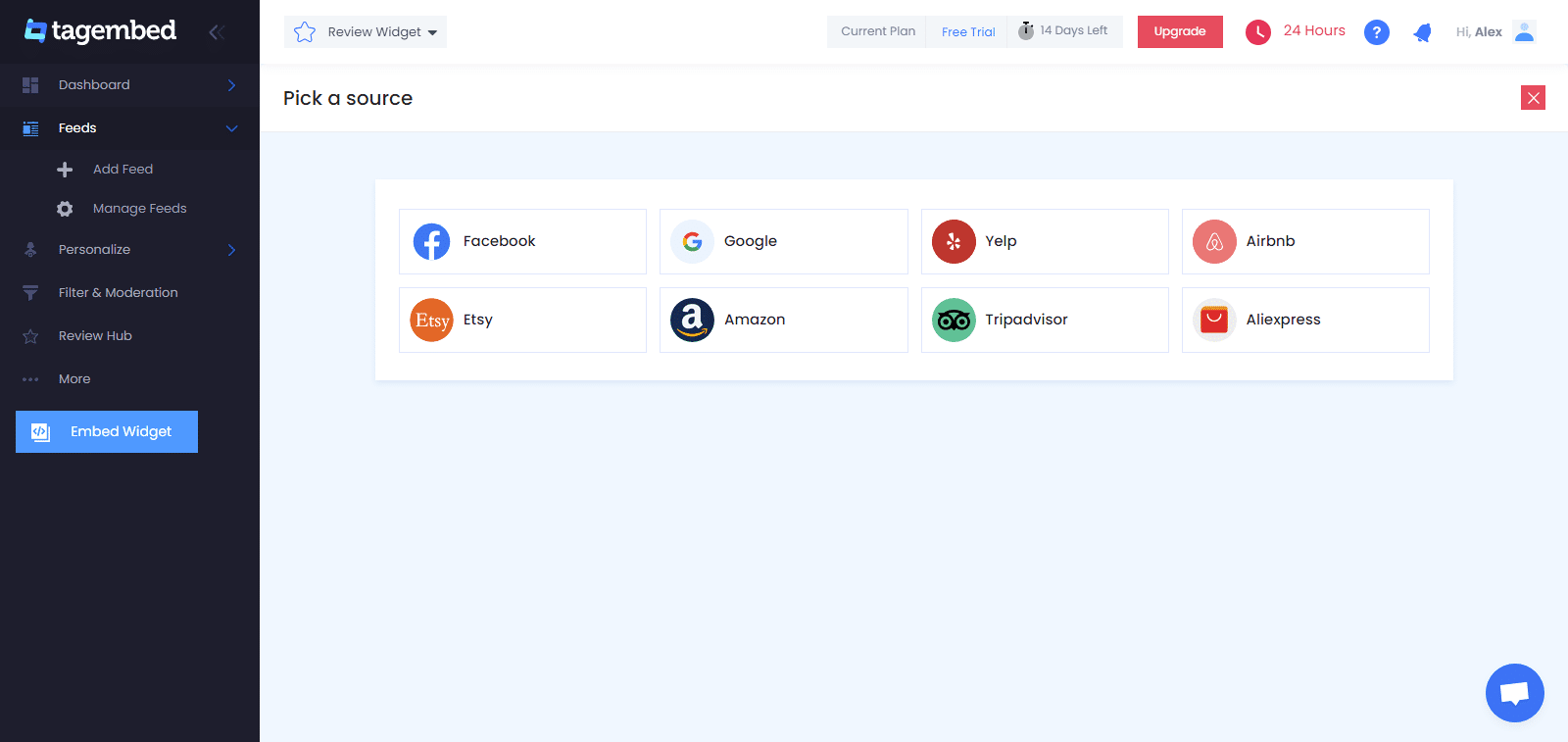Image resolution: width=1568 pixels, height=742 pixels.
Task: Click the user profile avatar icon
Action: pyautogui.click(x=1524, y=31)
